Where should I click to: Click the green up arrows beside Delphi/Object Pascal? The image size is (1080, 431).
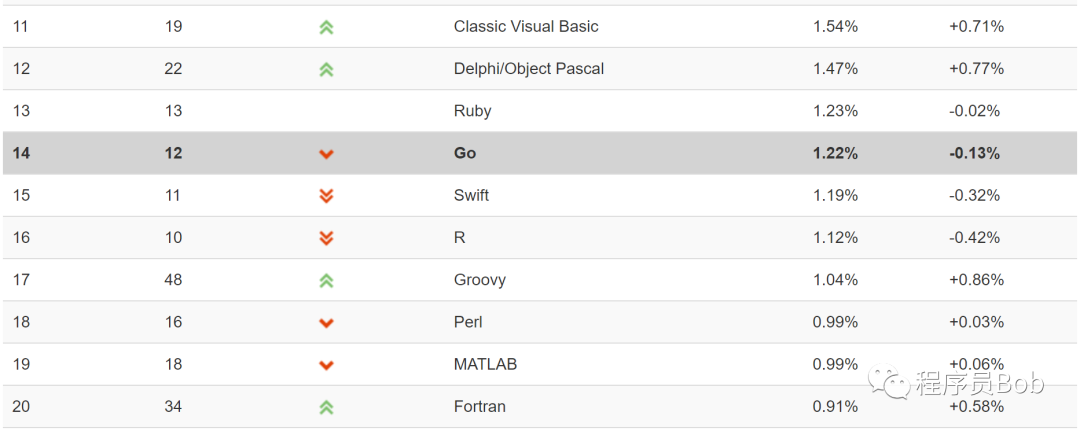coord(326,69)
